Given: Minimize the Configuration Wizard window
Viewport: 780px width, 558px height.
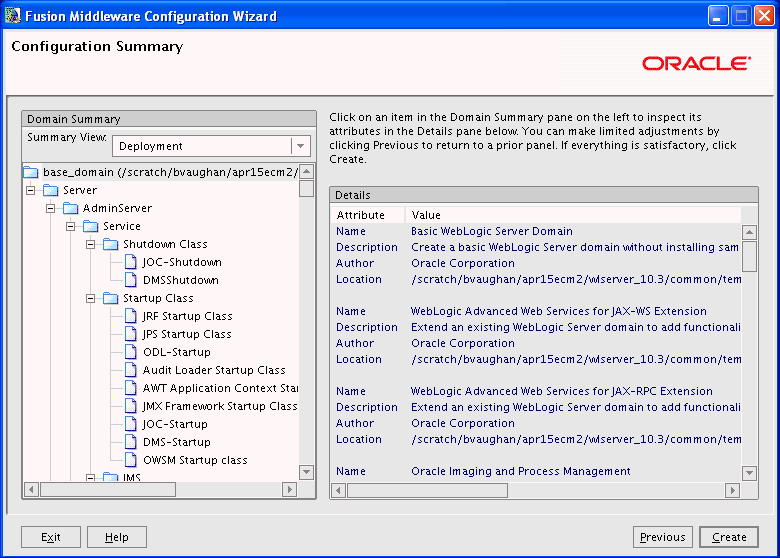Looking at the screenshot, I should 718,16.
